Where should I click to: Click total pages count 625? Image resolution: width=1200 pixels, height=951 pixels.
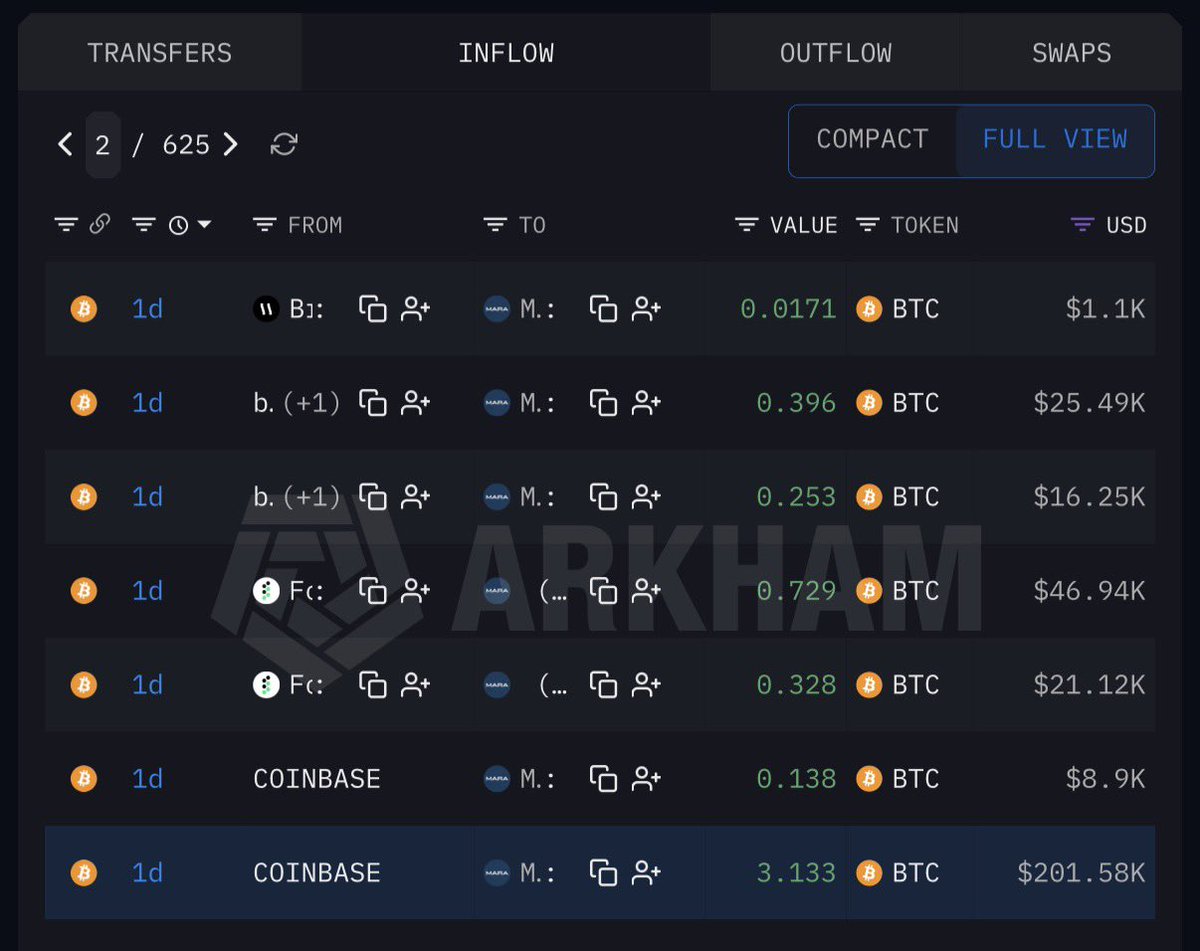pos(186,145)
